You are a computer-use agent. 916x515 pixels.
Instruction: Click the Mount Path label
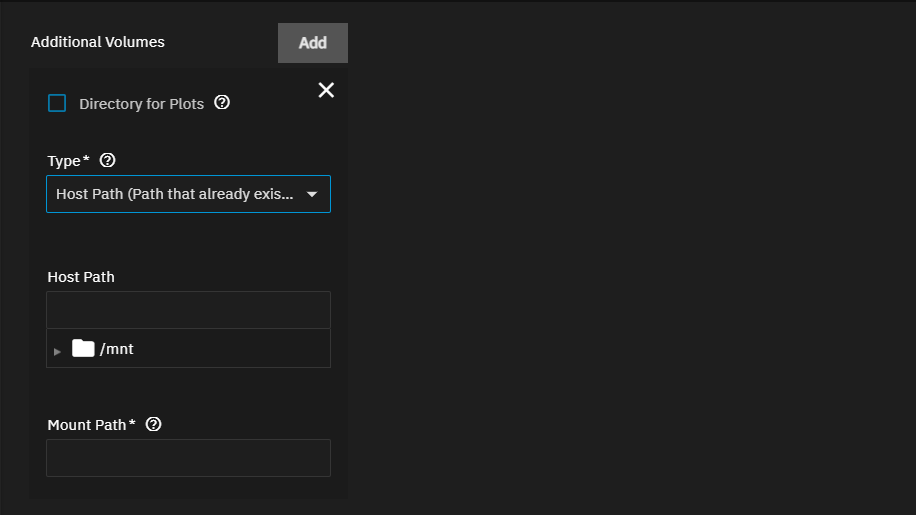click(x=86, y=425)
